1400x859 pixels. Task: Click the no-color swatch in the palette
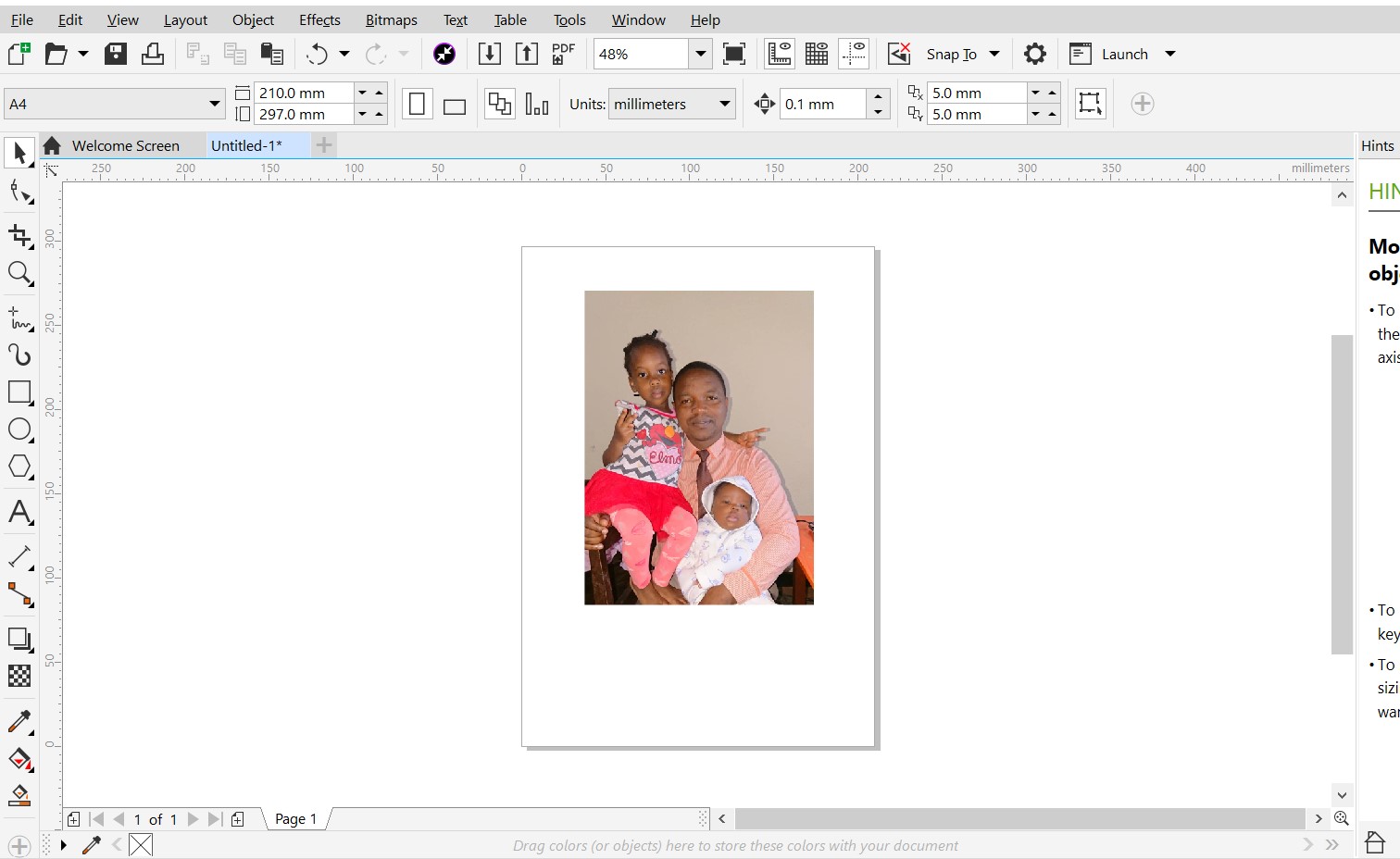tap(141, 844)
